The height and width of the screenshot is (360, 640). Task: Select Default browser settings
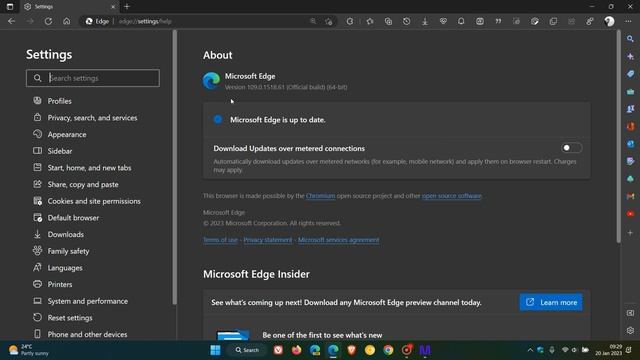click(73, 218)
